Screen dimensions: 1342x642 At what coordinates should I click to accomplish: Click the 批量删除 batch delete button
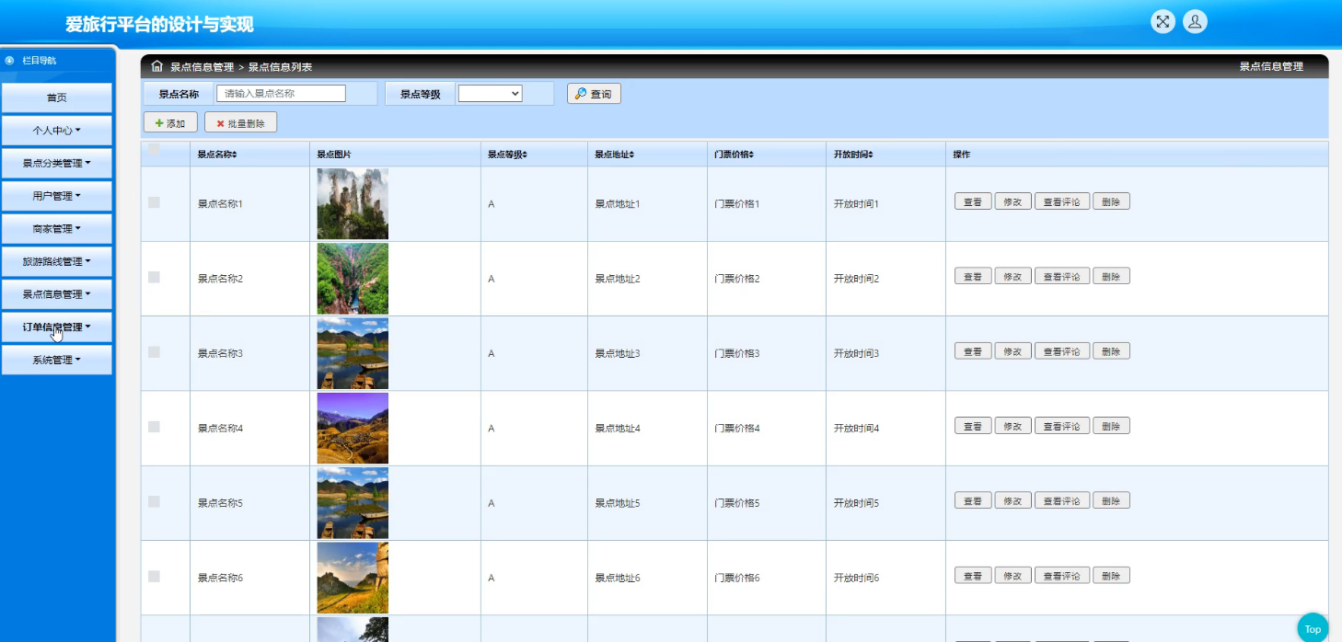tap(240, 123)
